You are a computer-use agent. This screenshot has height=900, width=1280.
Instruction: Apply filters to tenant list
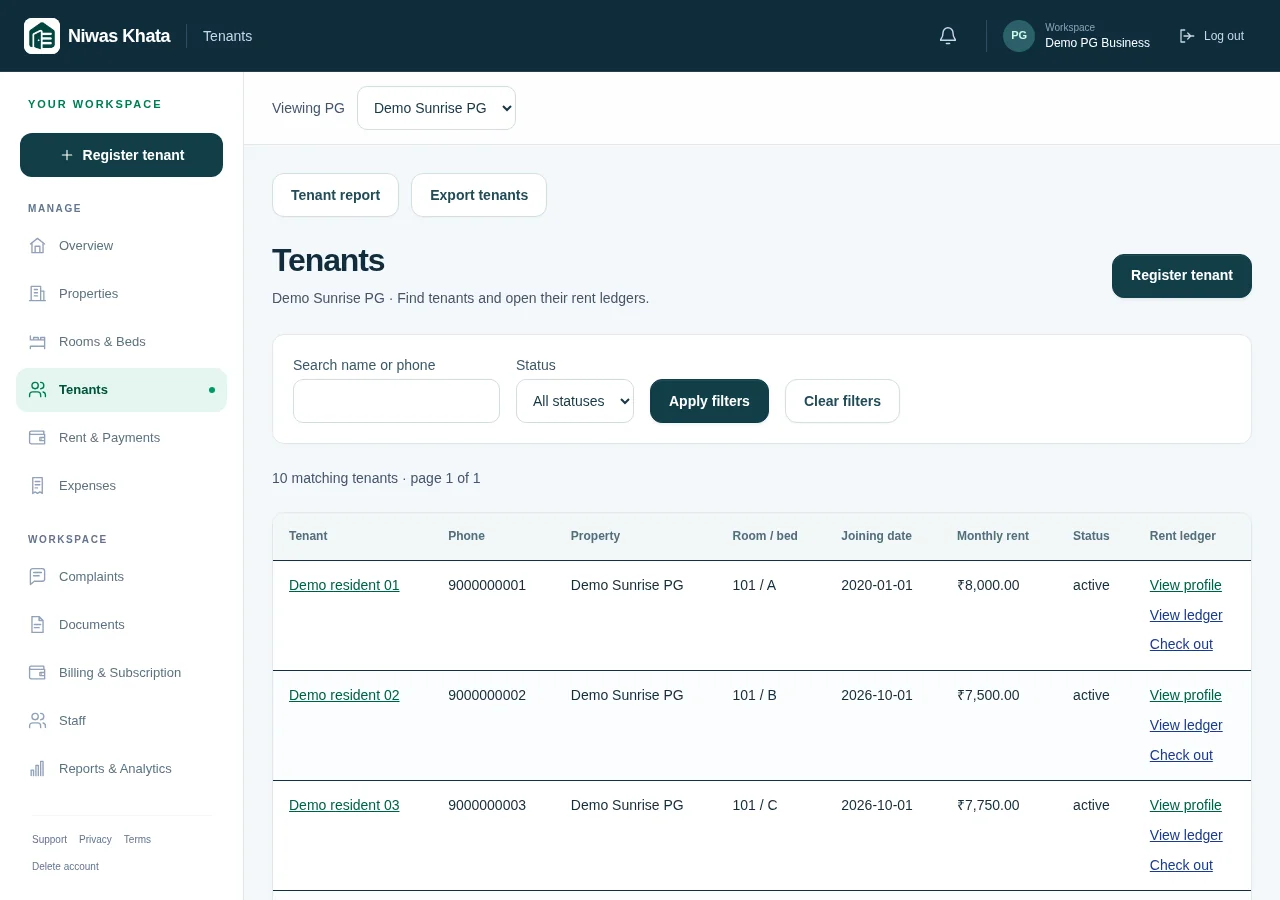tap(709, 401)
